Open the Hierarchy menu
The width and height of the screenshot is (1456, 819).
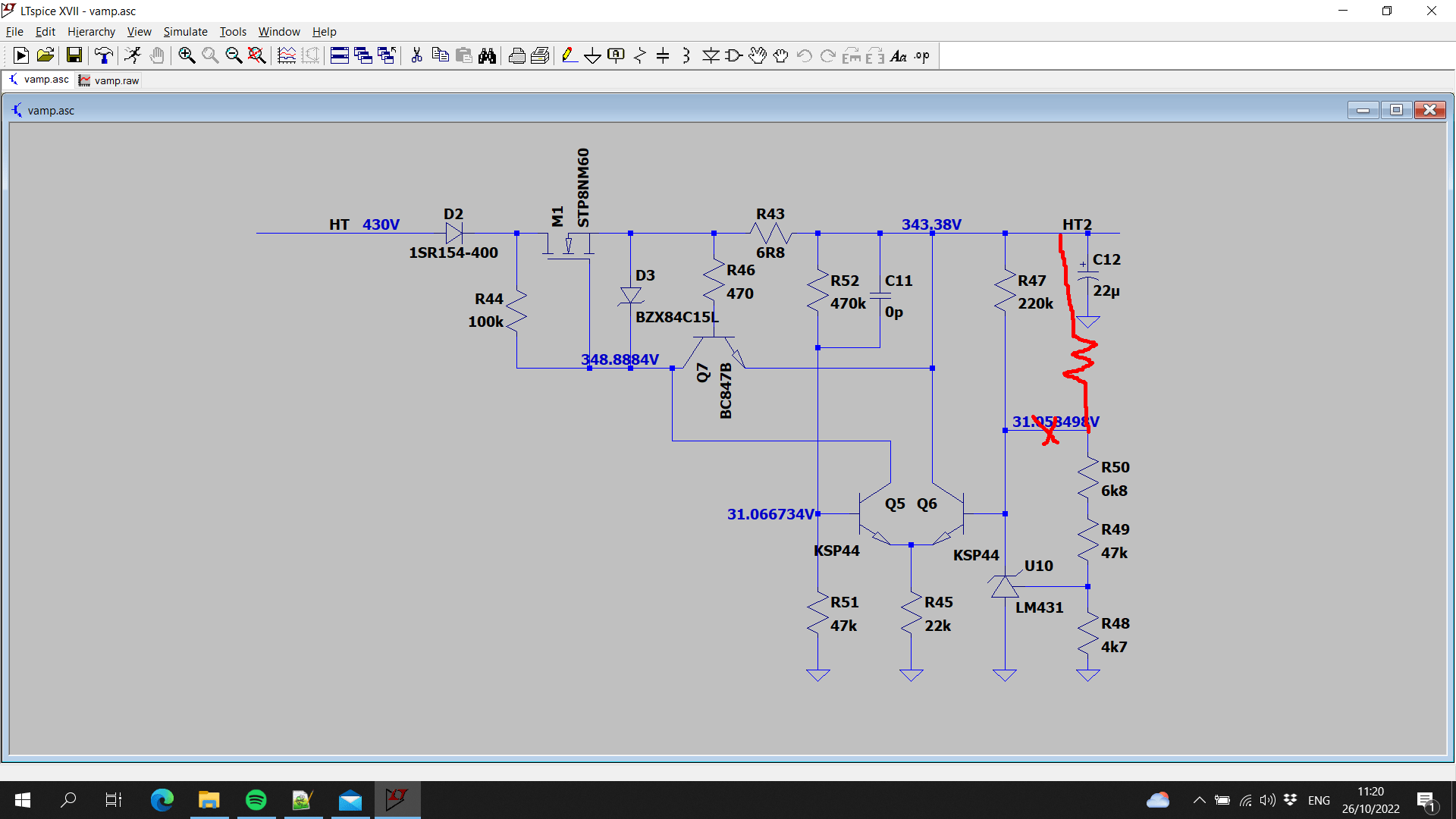[x=91, y=31]
